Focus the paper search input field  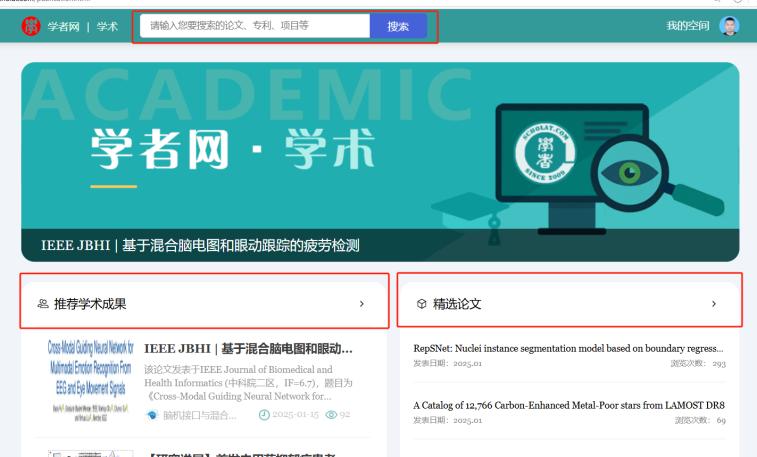pyautogui.click(x=255, y=26)
